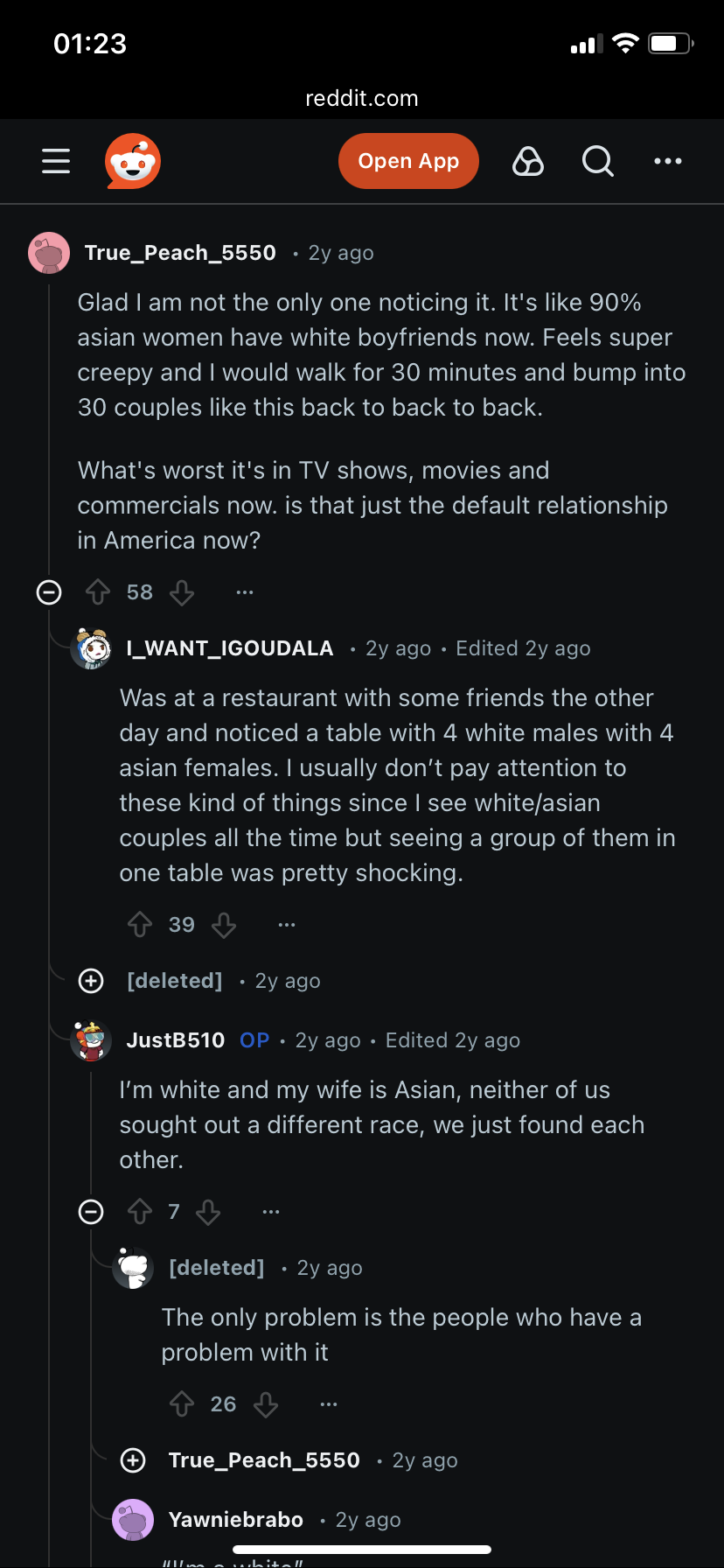Expand the collapsed [deleted] comment

tap(91, 981)
